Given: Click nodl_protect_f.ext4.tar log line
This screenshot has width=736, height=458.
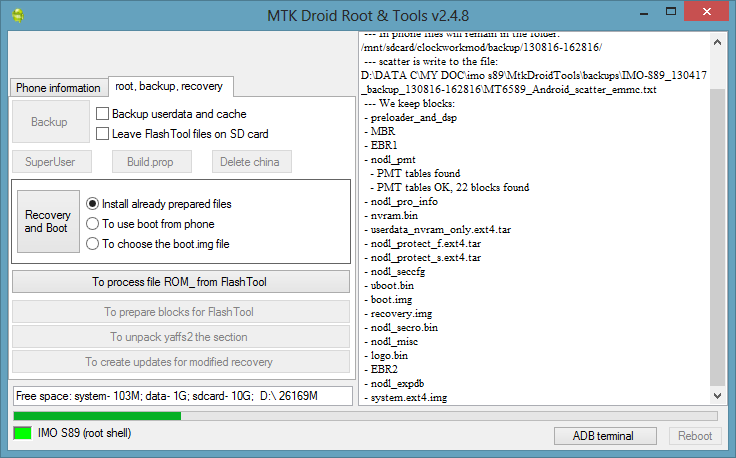Looking at the screenshot, I should [x=422, y=244].
